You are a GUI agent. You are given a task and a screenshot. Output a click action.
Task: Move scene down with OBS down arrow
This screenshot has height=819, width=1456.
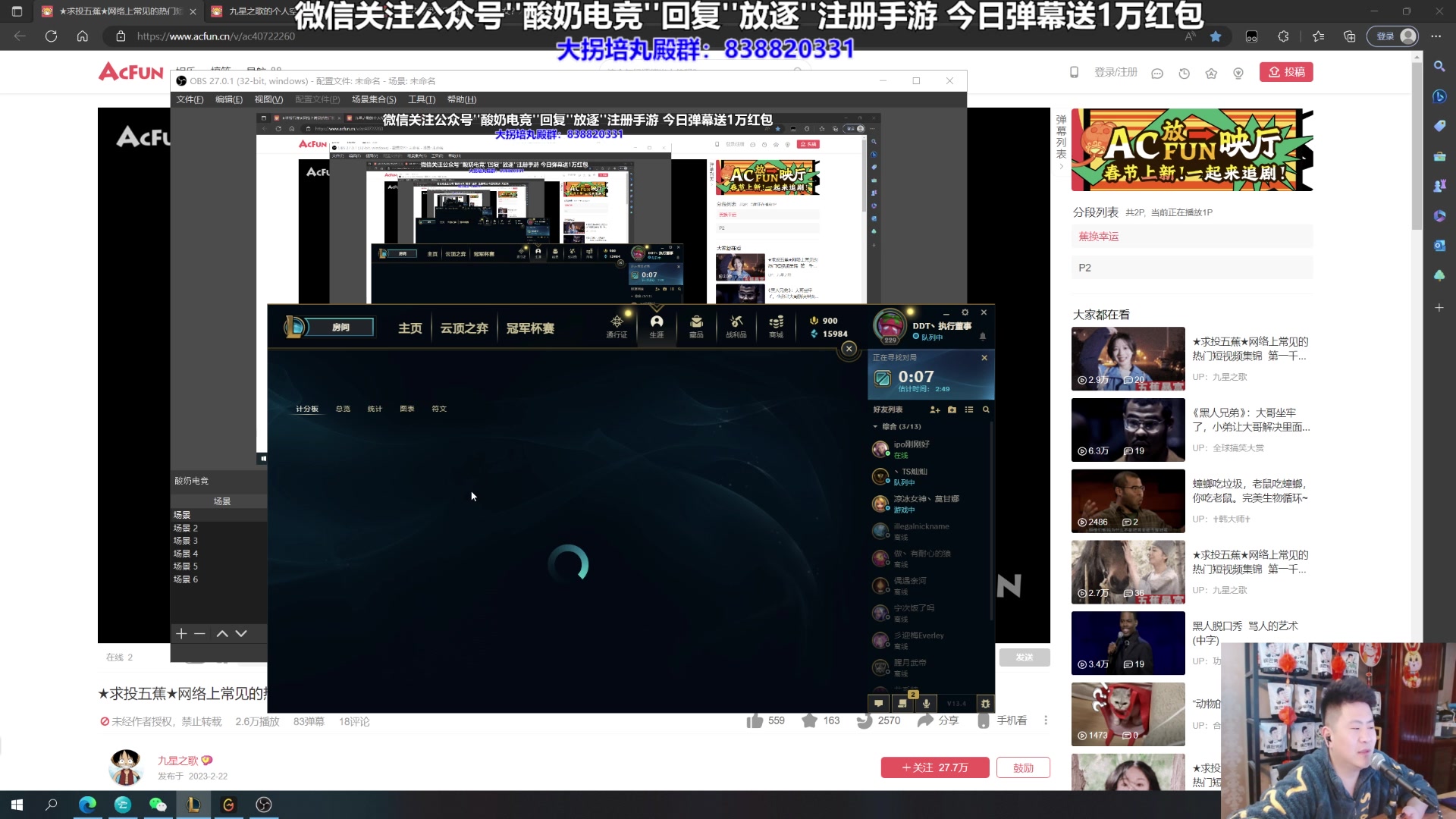241,633
